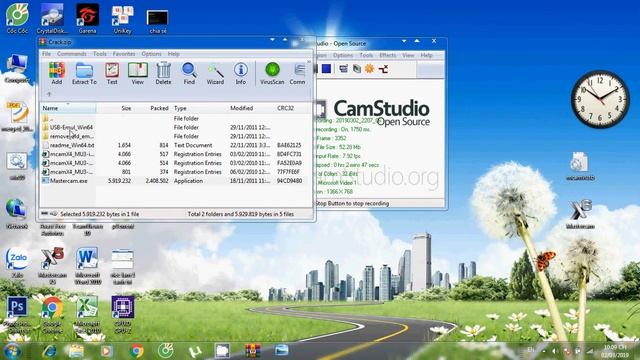The image size is (640, 360).
Task: Click the Find magnifier icon
Action: click(x=189, y=73)
